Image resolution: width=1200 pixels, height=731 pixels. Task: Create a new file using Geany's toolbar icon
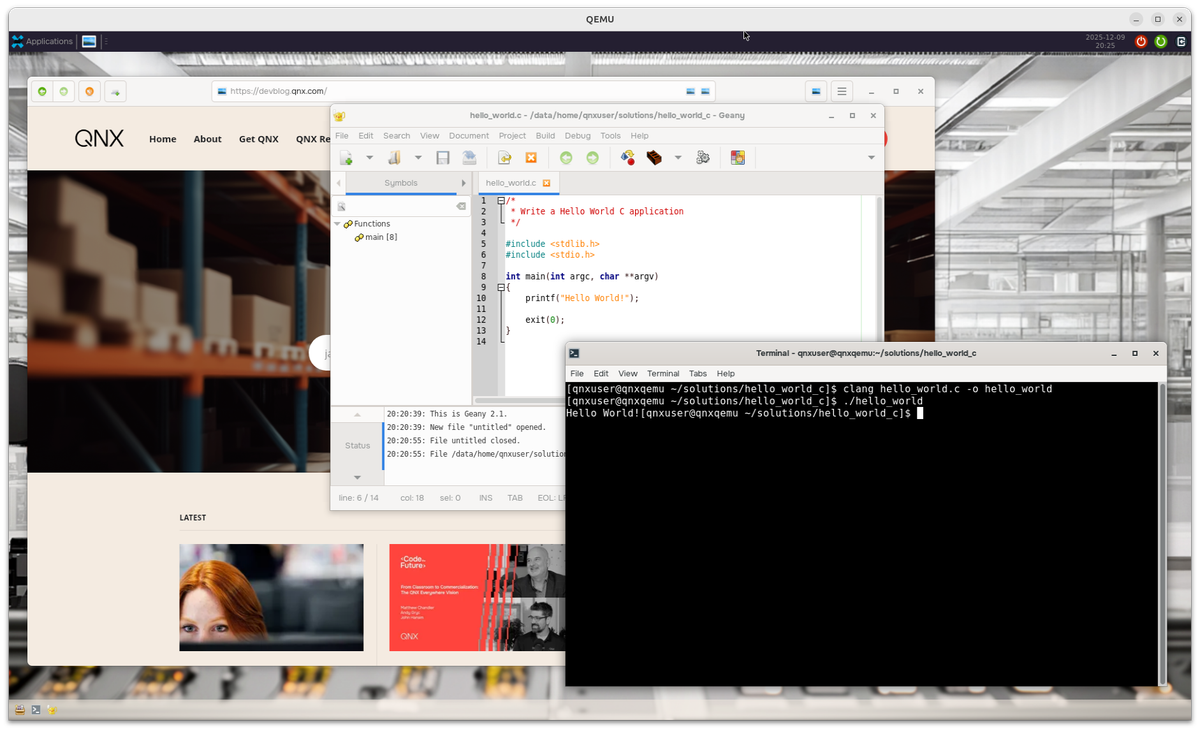tap(346, 157)
